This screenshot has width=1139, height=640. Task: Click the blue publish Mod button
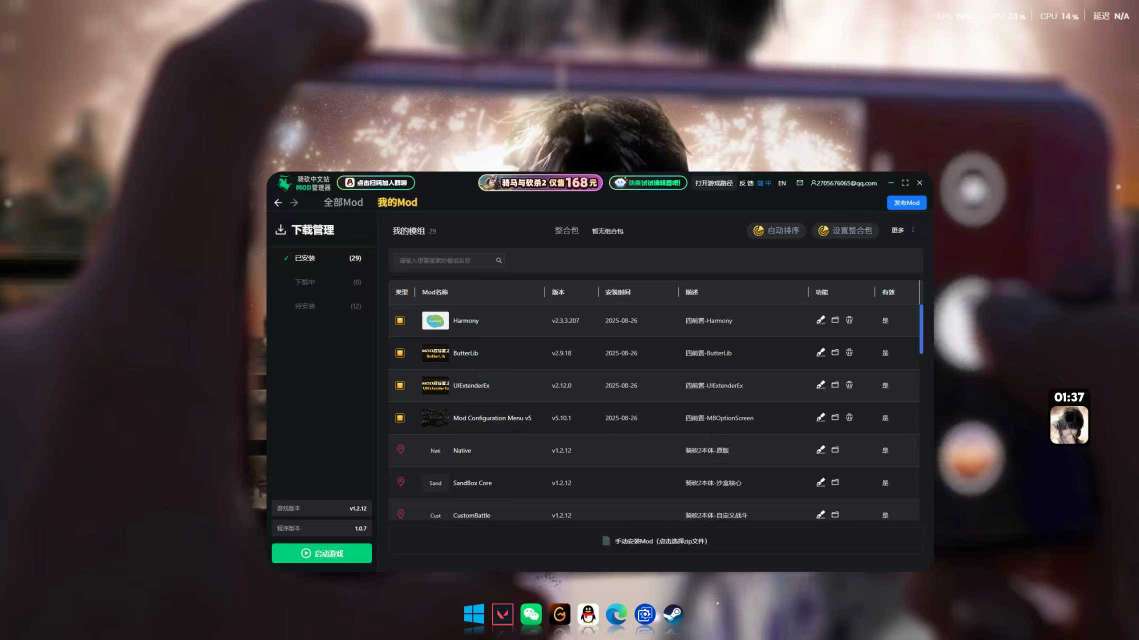[907, 203]
